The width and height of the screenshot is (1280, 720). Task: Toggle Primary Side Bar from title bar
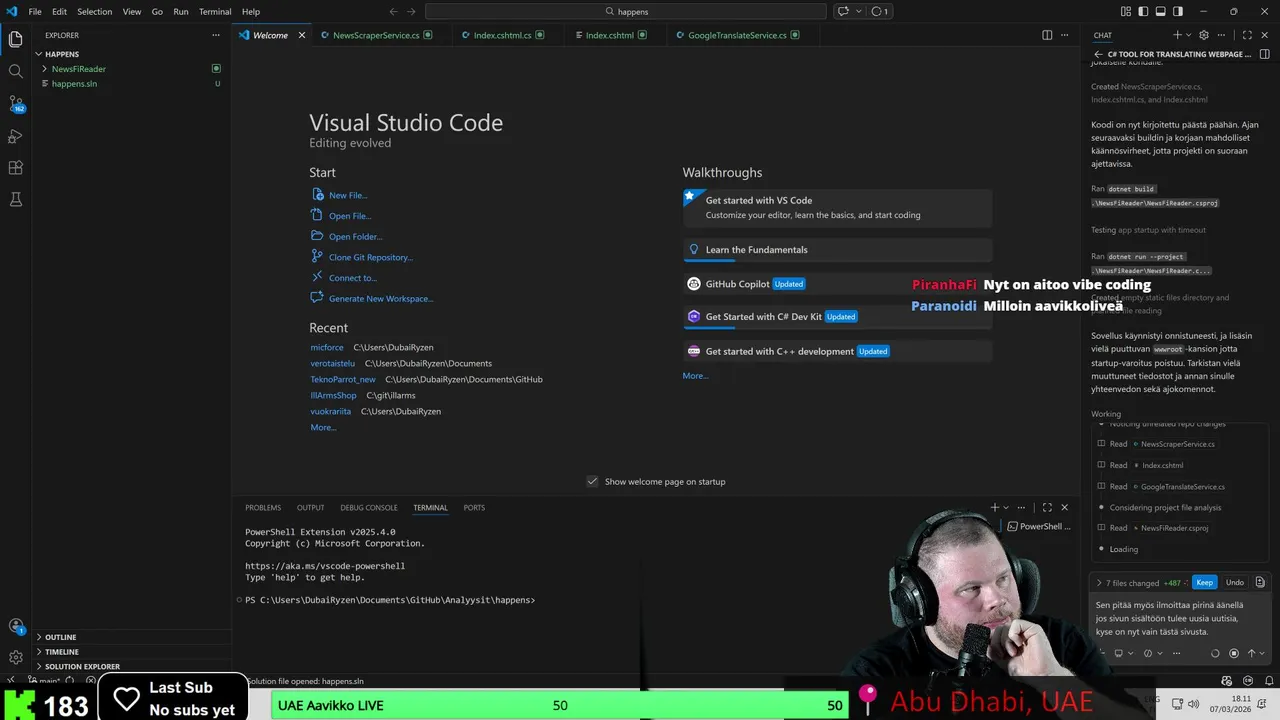coord(1144,11)
